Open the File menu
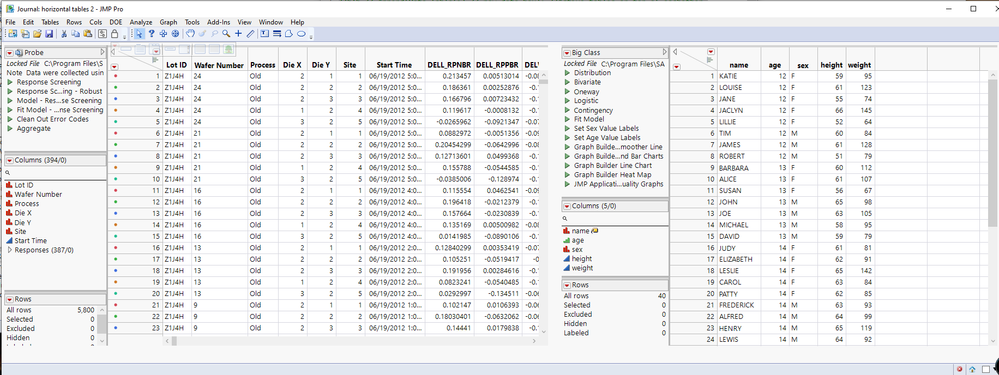999x375 pixels. (x=10, y=22)
